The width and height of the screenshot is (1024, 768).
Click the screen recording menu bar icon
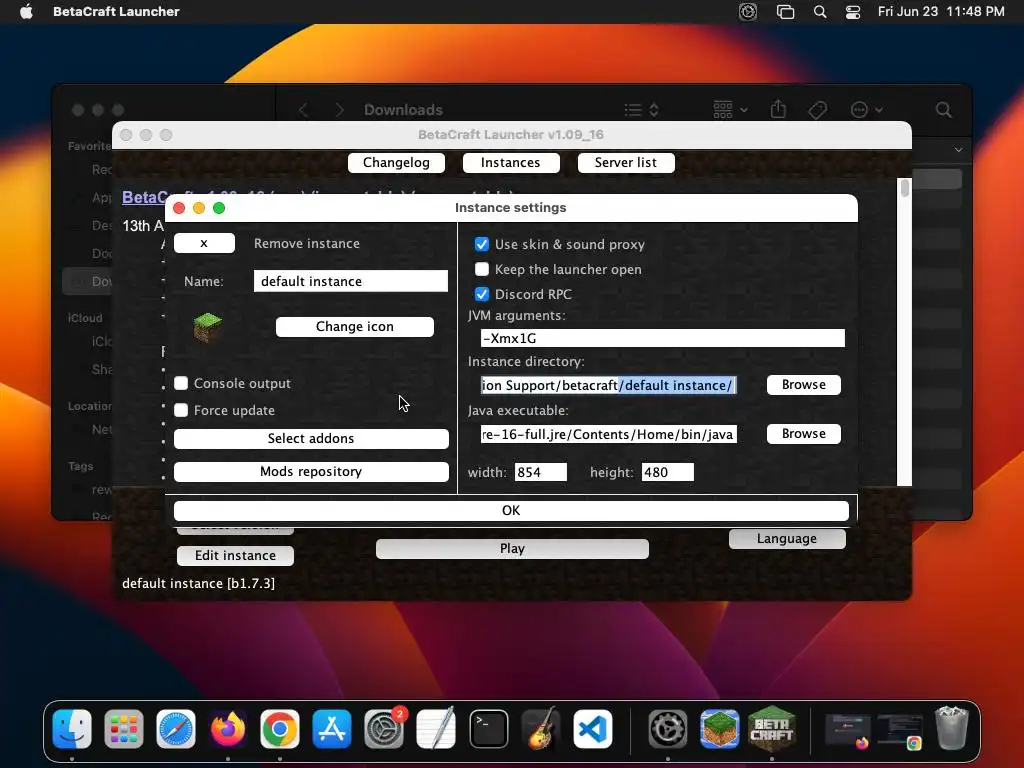(x=748, y=12)
